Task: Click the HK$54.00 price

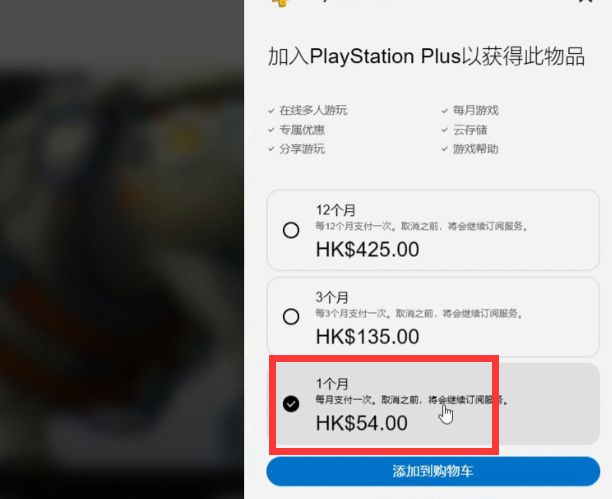Action: [x=361, y=423]
